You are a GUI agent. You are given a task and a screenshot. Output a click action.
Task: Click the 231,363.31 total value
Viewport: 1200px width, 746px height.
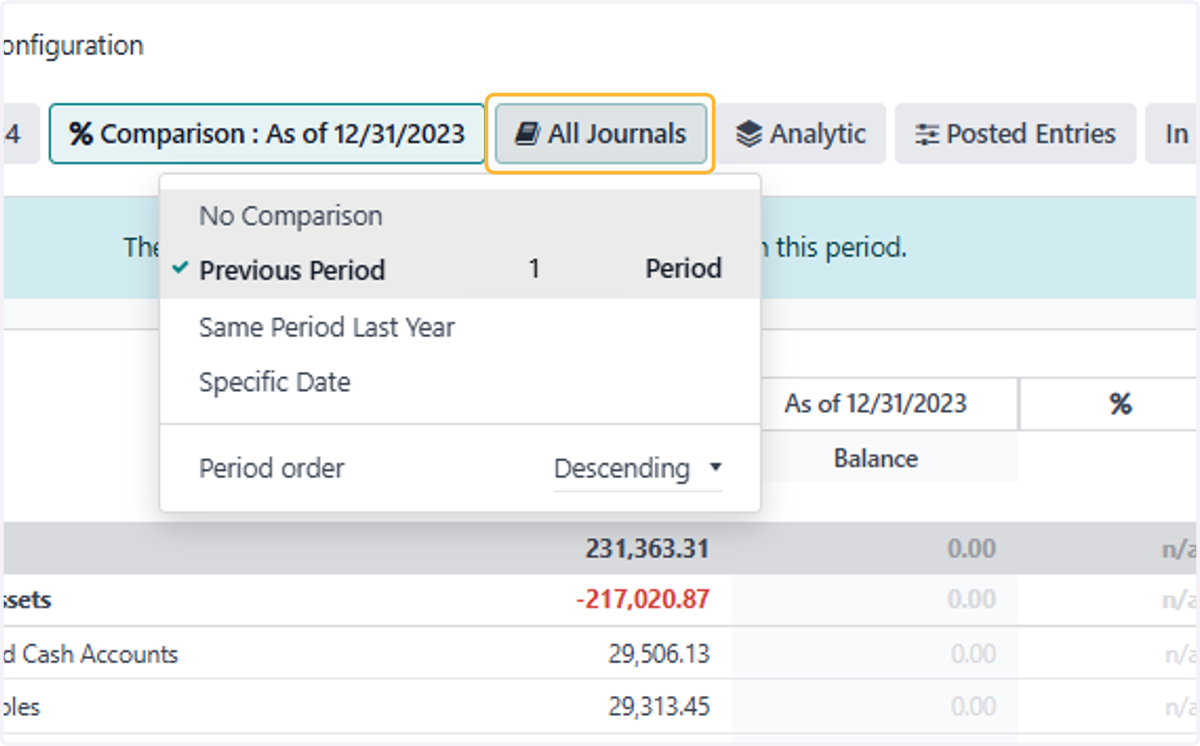click(647, 548)
